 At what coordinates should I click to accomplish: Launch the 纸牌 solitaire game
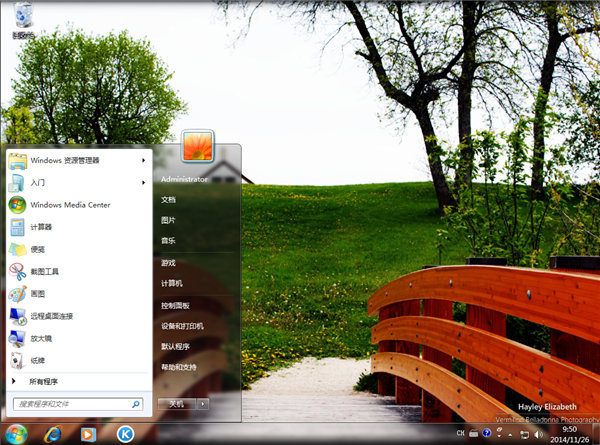tap(37, 360)
